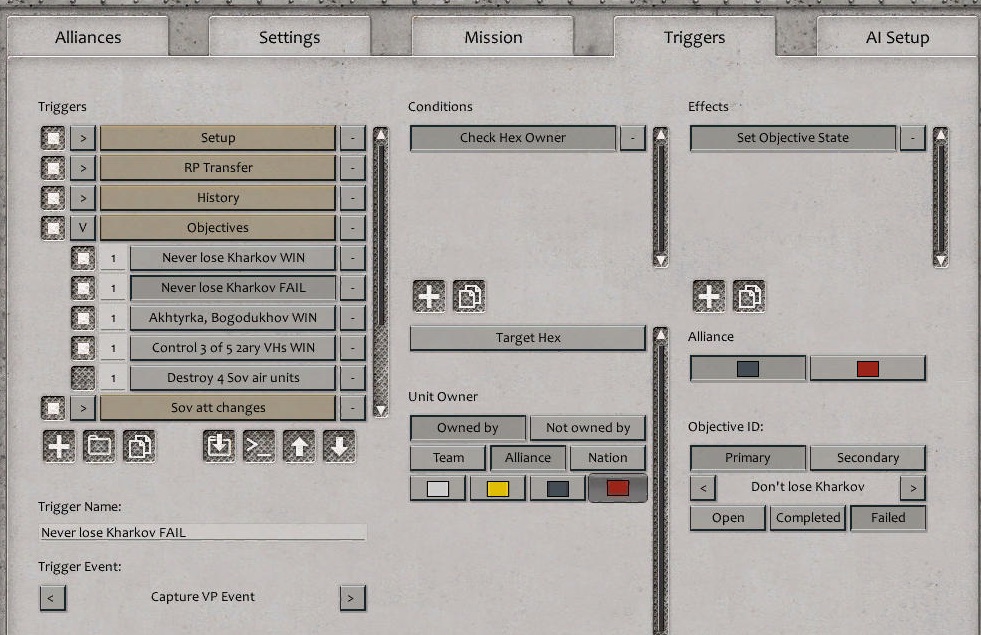Image resolution: width=981 pixels, height=635 pixels.
Task: Duplicate the selected trigger
Action: (x=139, y=446)
